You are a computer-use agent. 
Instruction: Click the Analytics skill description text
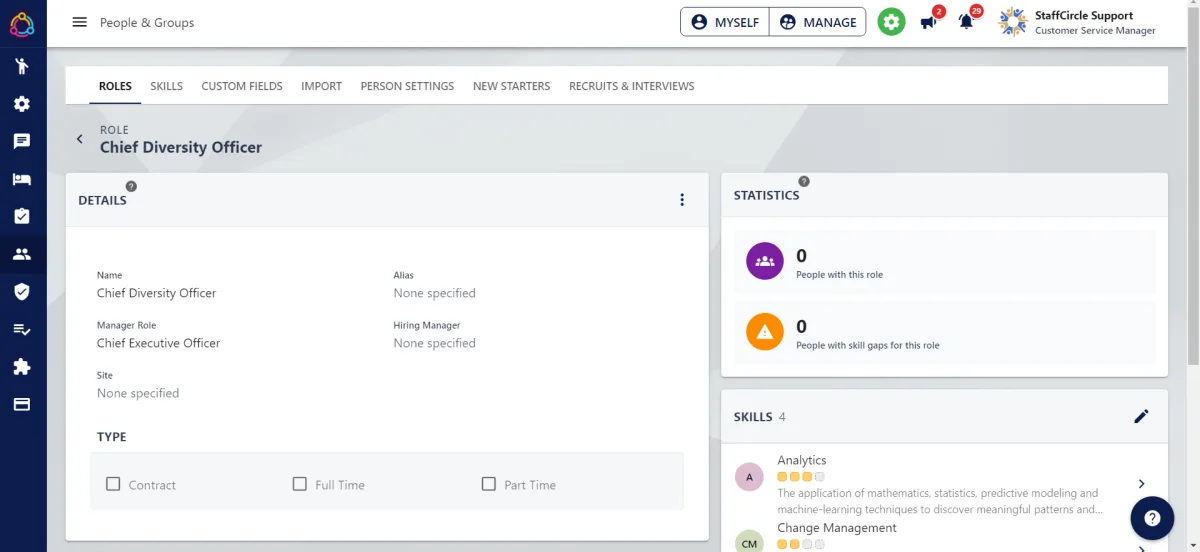(940, 501)
